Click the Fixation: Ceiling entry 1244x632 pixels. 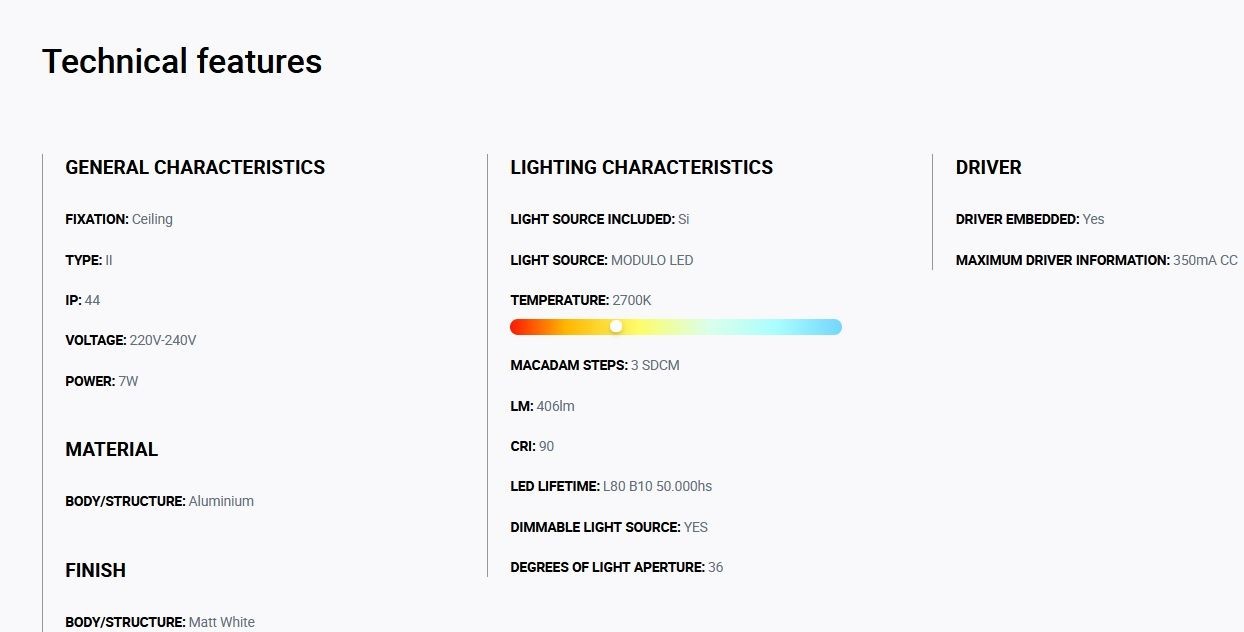(119, 219)
